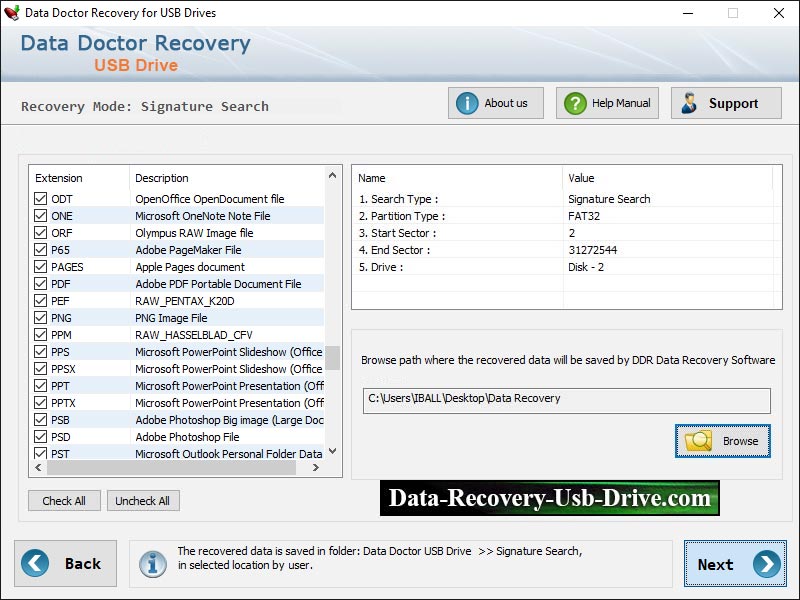Disable the ODT OpenDocument checkbox

(40, 198)
